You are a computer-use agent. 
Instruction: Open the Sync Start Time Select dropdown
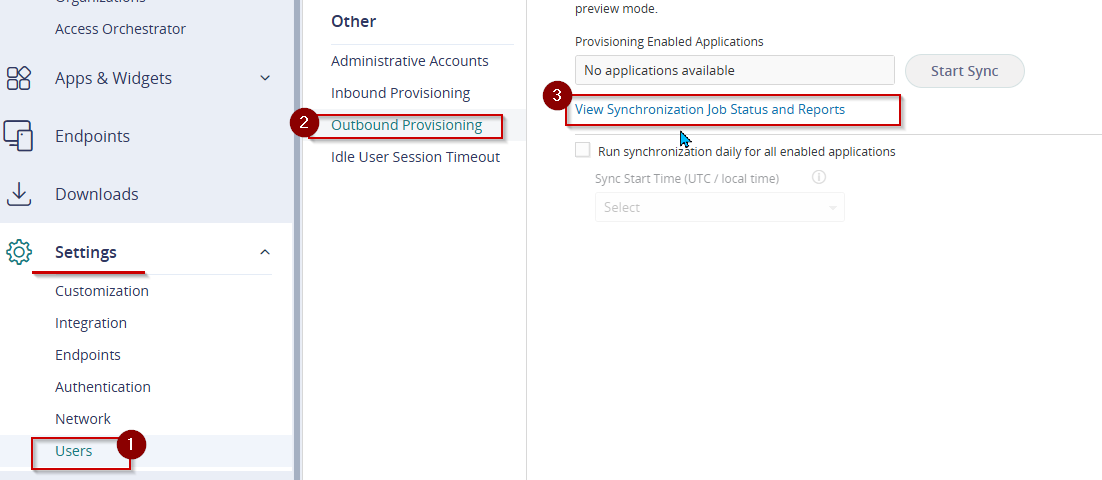720,207
